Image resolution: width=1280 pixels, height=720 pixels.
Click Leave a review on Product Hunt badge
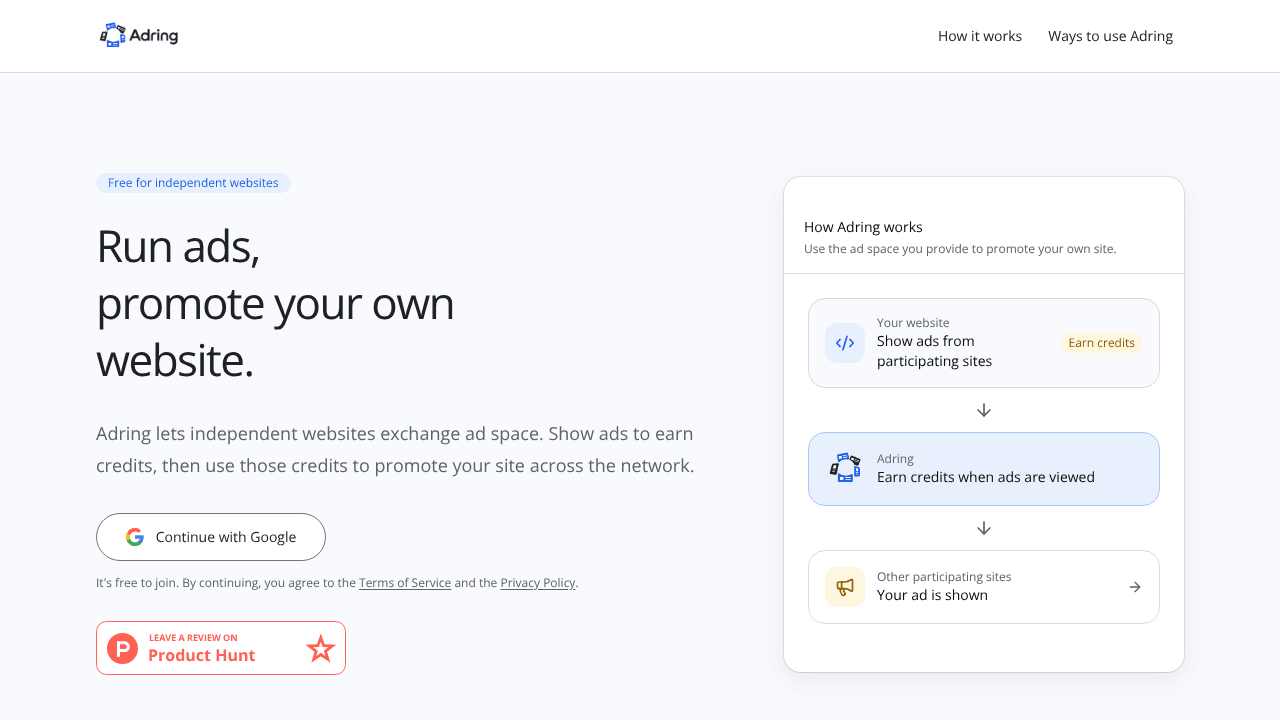pyautogui.click(x=221, y=648)
